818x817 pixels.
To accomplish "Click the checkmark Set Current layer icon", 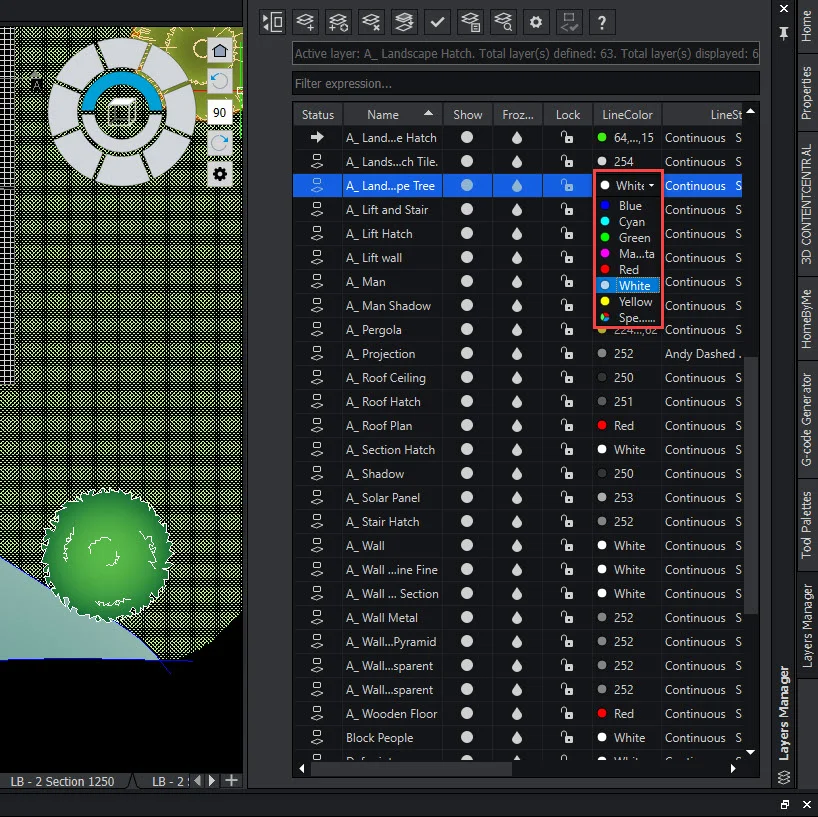I will coord(437,21).
